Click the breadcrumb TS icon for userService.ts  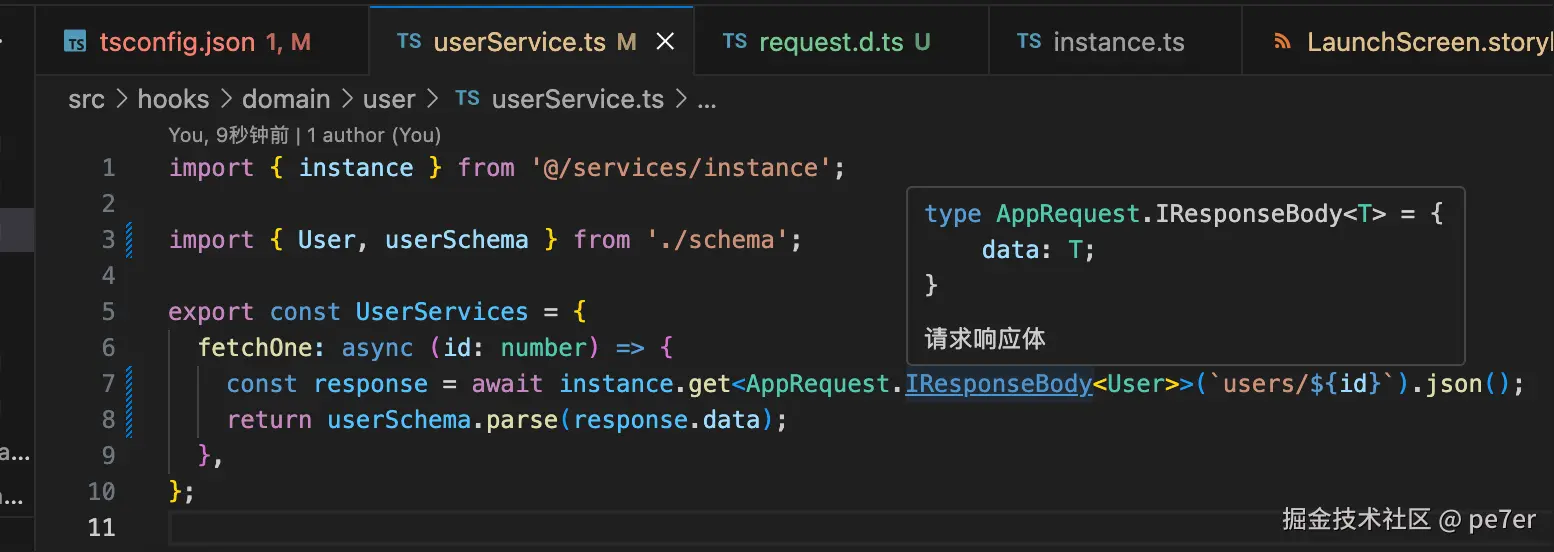[x=467, y=99]
